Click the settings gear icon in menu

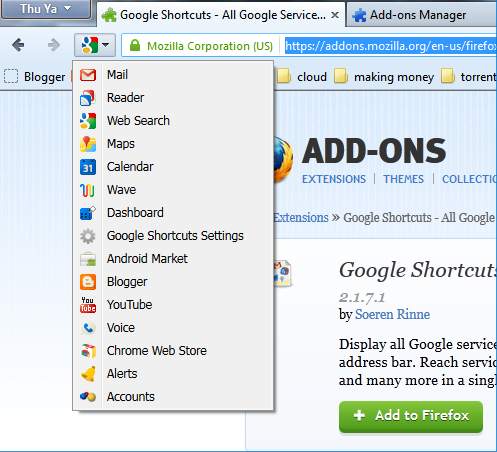click(x=88, y=236)
